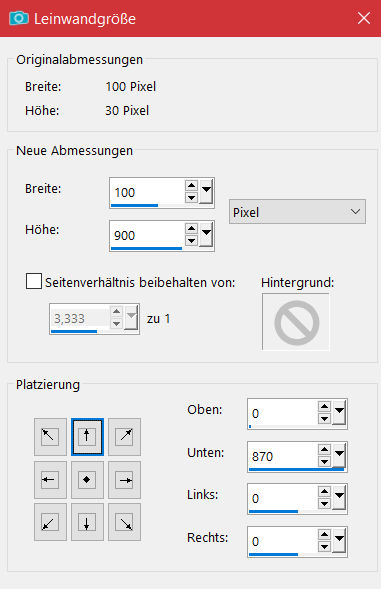
Task: Open the Pixel units dropdown
Action: (297, 212)
